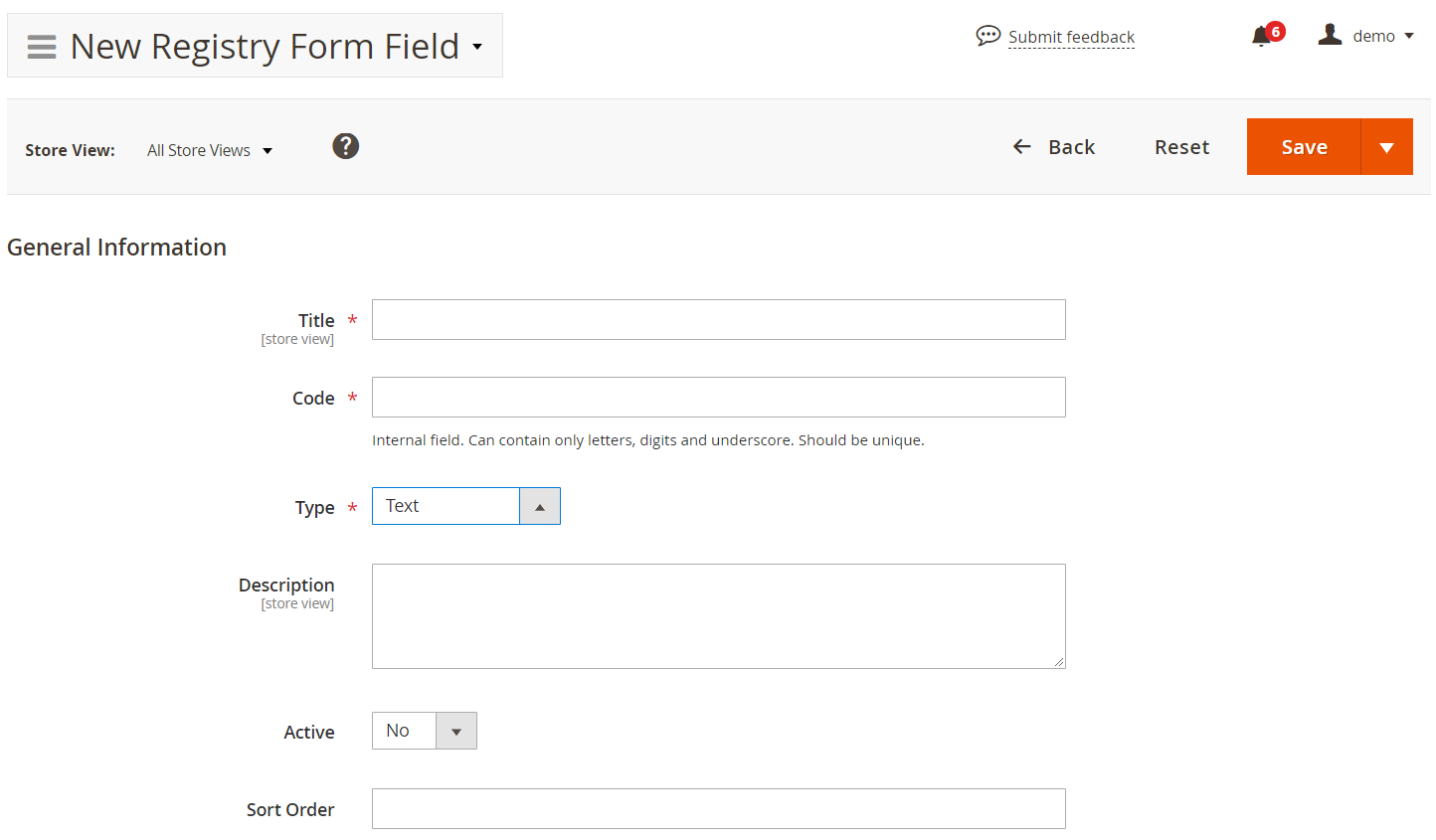
Task: Open the Active dropdown set to No
Action: (425, 731)
